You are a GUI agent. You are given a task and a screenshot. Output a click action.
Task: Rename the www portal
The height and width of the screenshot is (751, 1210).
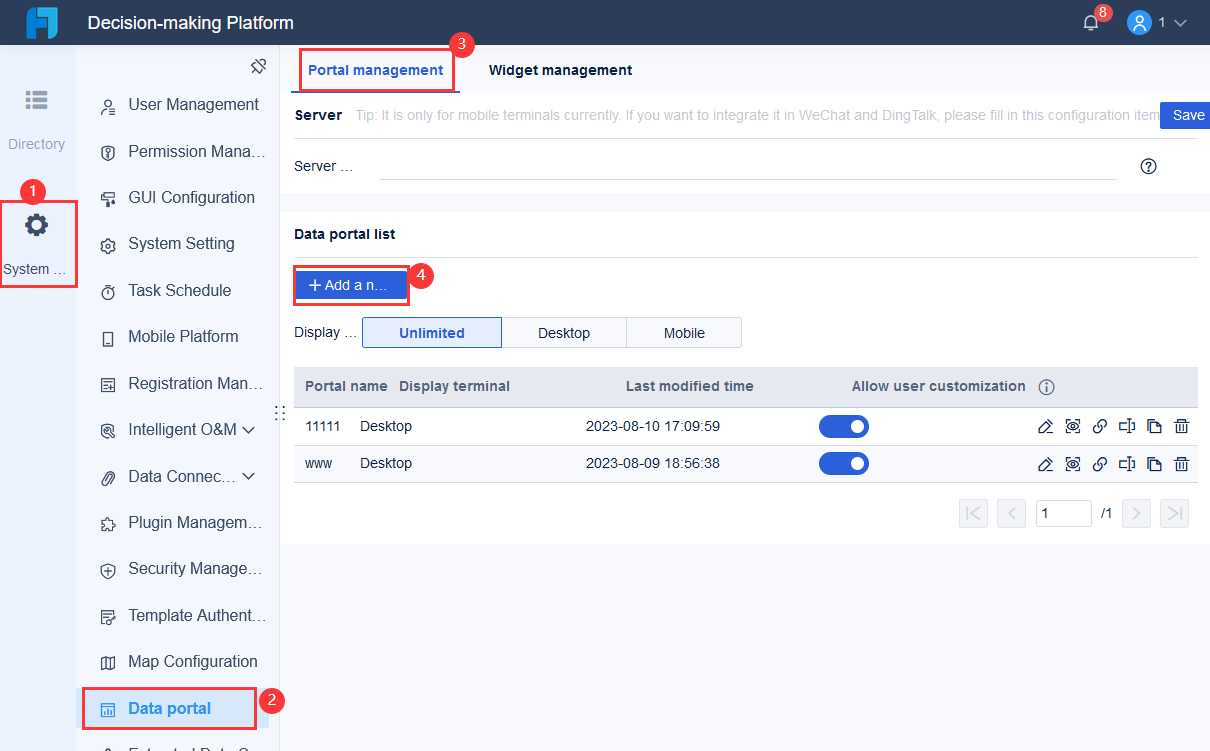(x=1126, y=463)
